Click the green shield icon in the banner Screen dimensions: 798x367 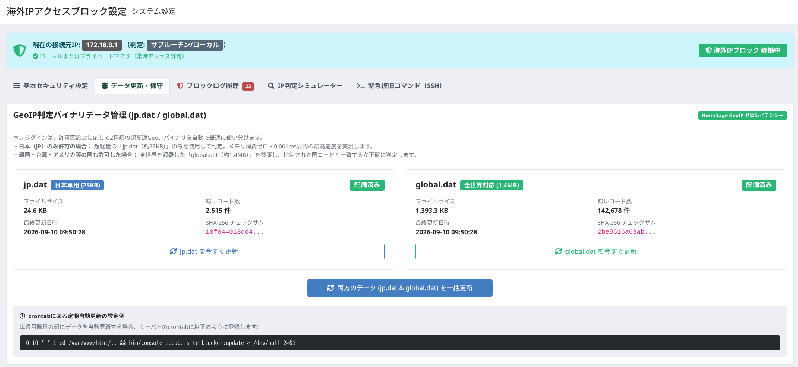pyautogui.click(x=19, y=50)
